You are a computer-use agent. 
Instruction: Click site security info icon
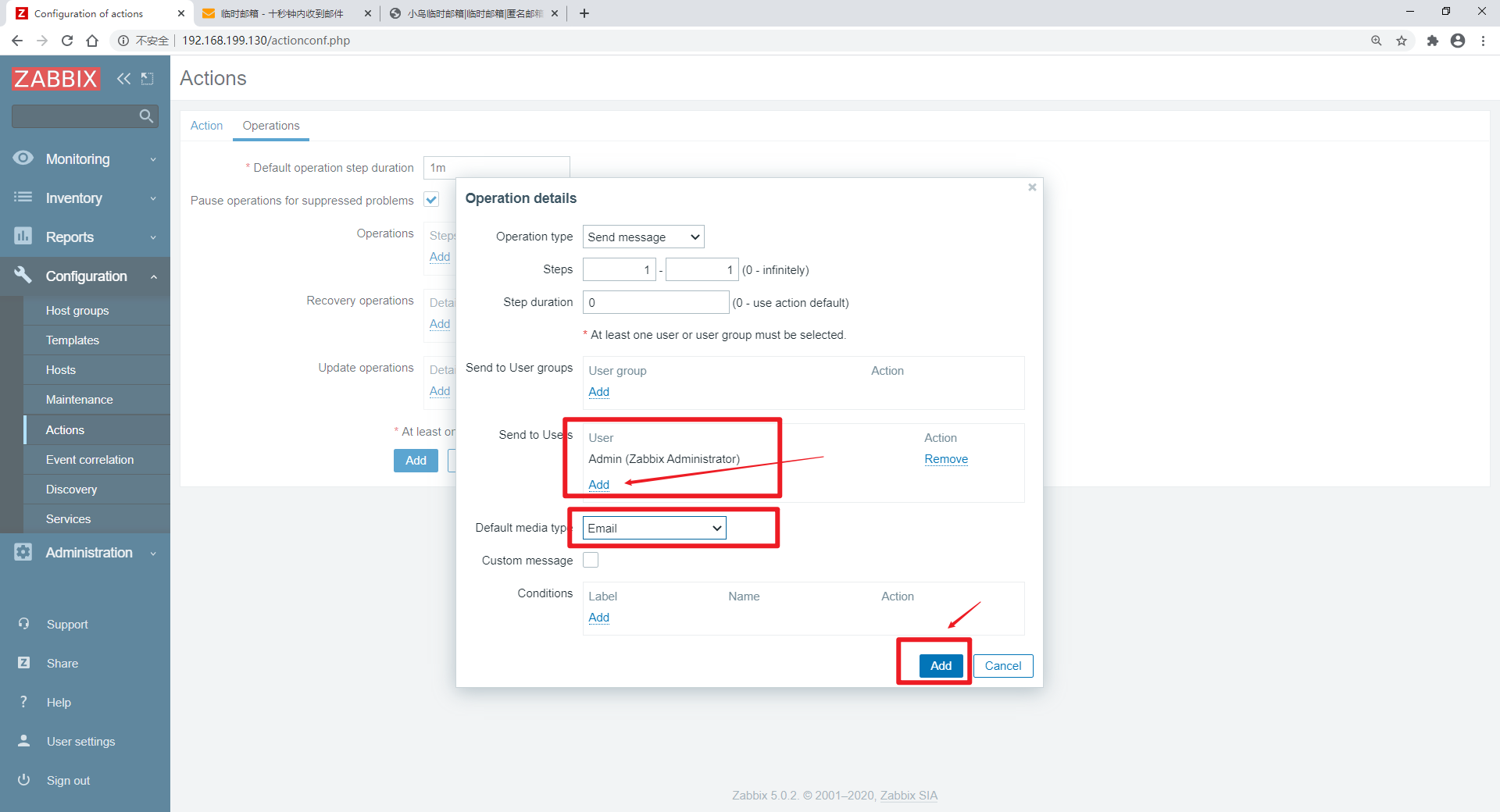coord(123,41)
